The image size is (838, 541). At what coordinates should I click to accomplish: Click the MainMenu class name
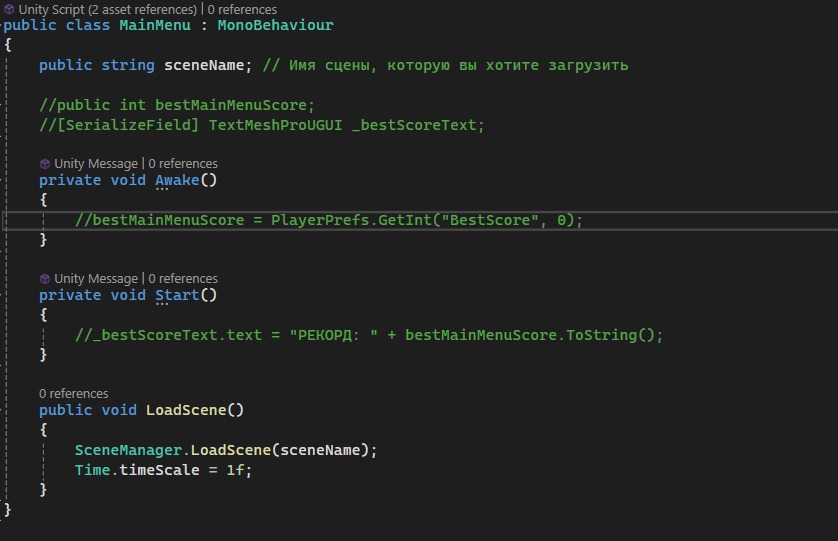coord(155,25)
